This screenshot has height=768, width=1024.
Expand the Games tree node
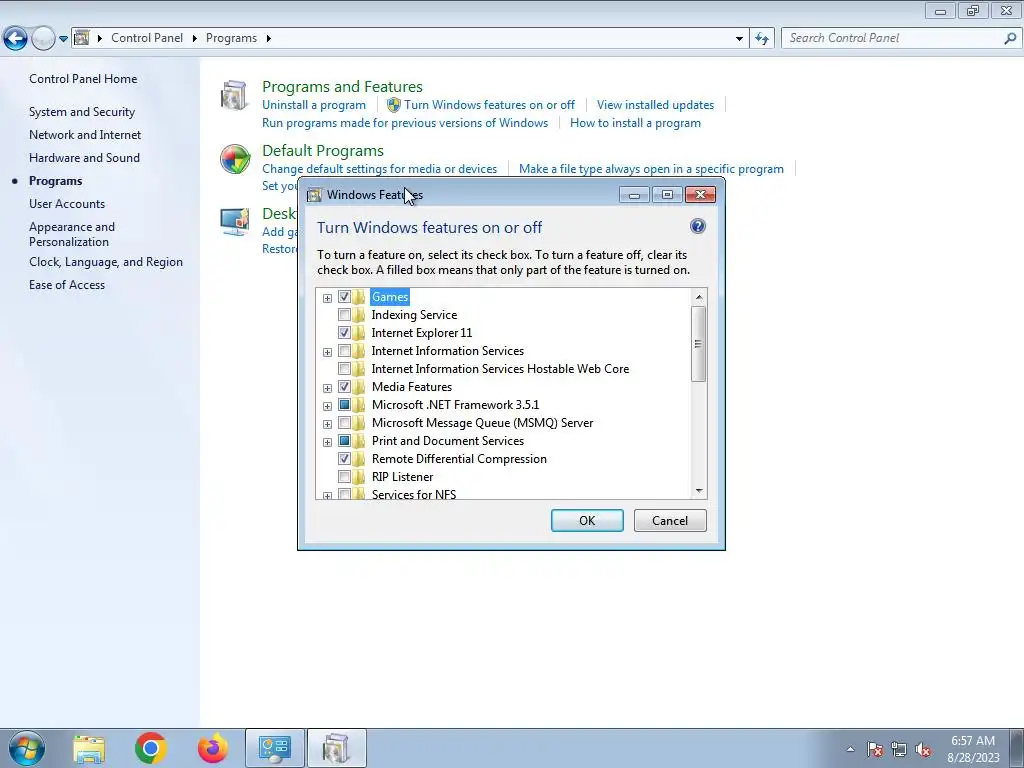(x=327, y=298)
